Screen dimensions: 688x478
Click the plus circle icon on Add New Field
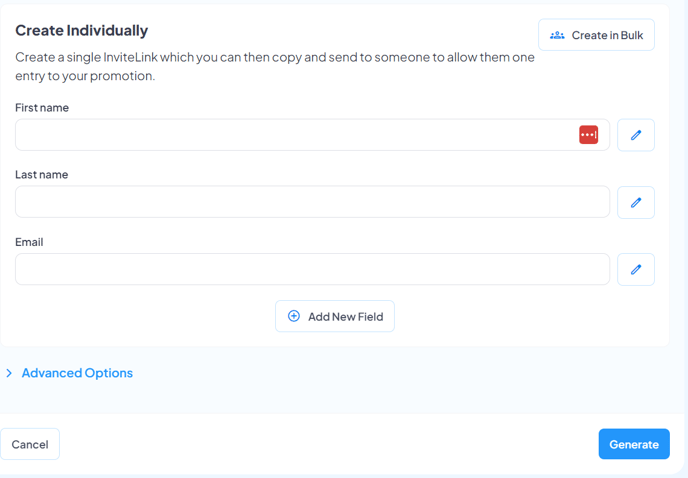[x=294, y=316]
